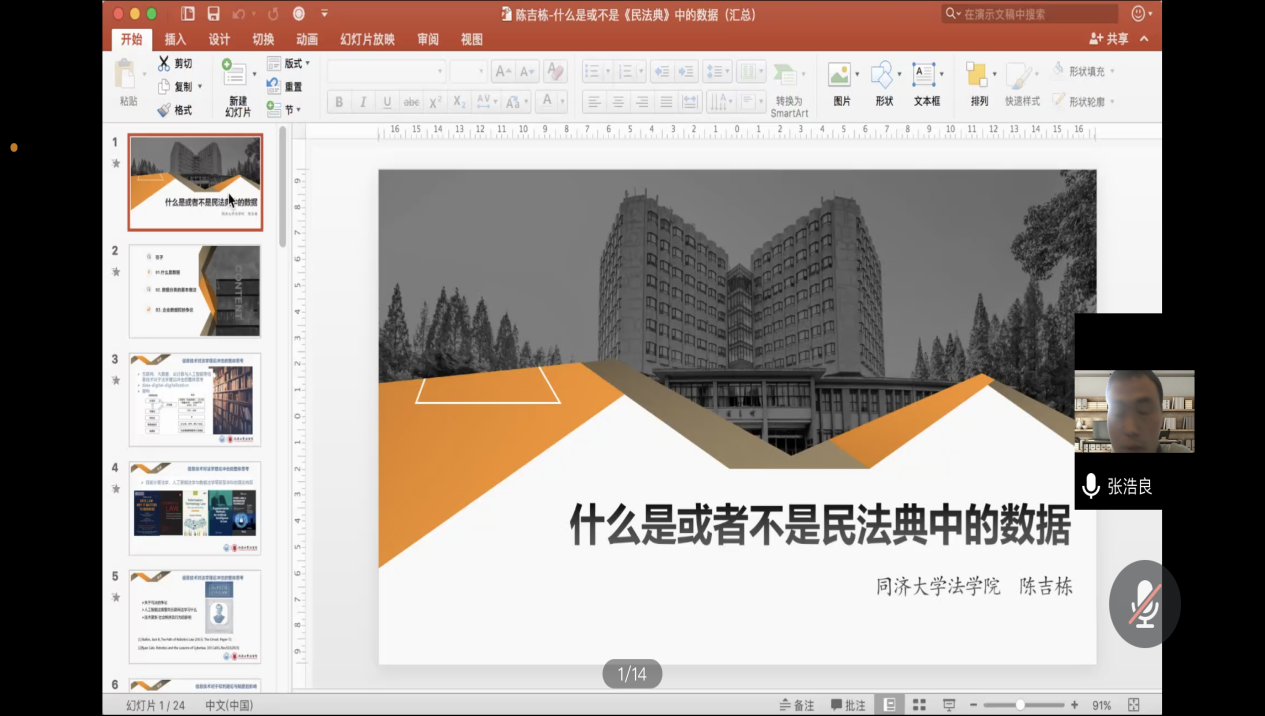
Task: Unmute the crossed-out microphone button
Action: [1144, 604]
